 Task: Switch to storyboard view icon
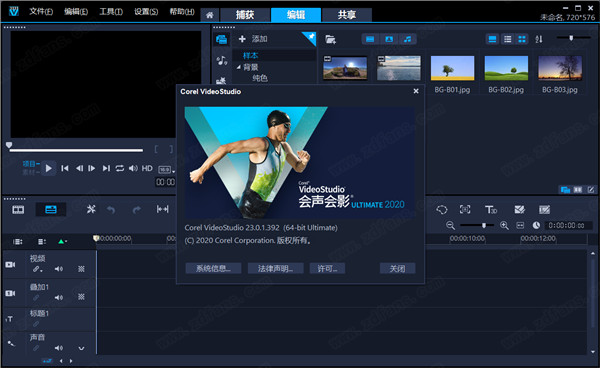click(18, 210)
